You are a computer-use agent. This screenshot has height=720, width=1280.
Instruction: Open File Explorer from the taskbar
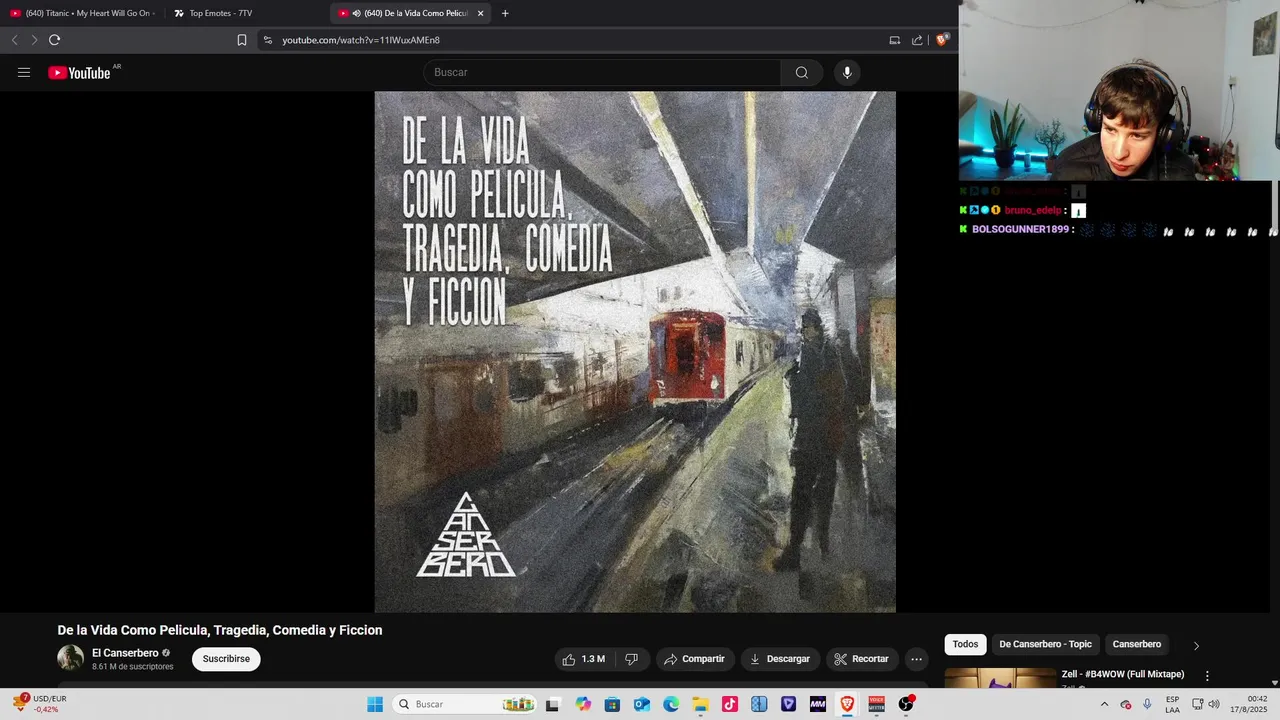(x=700, y=704)
